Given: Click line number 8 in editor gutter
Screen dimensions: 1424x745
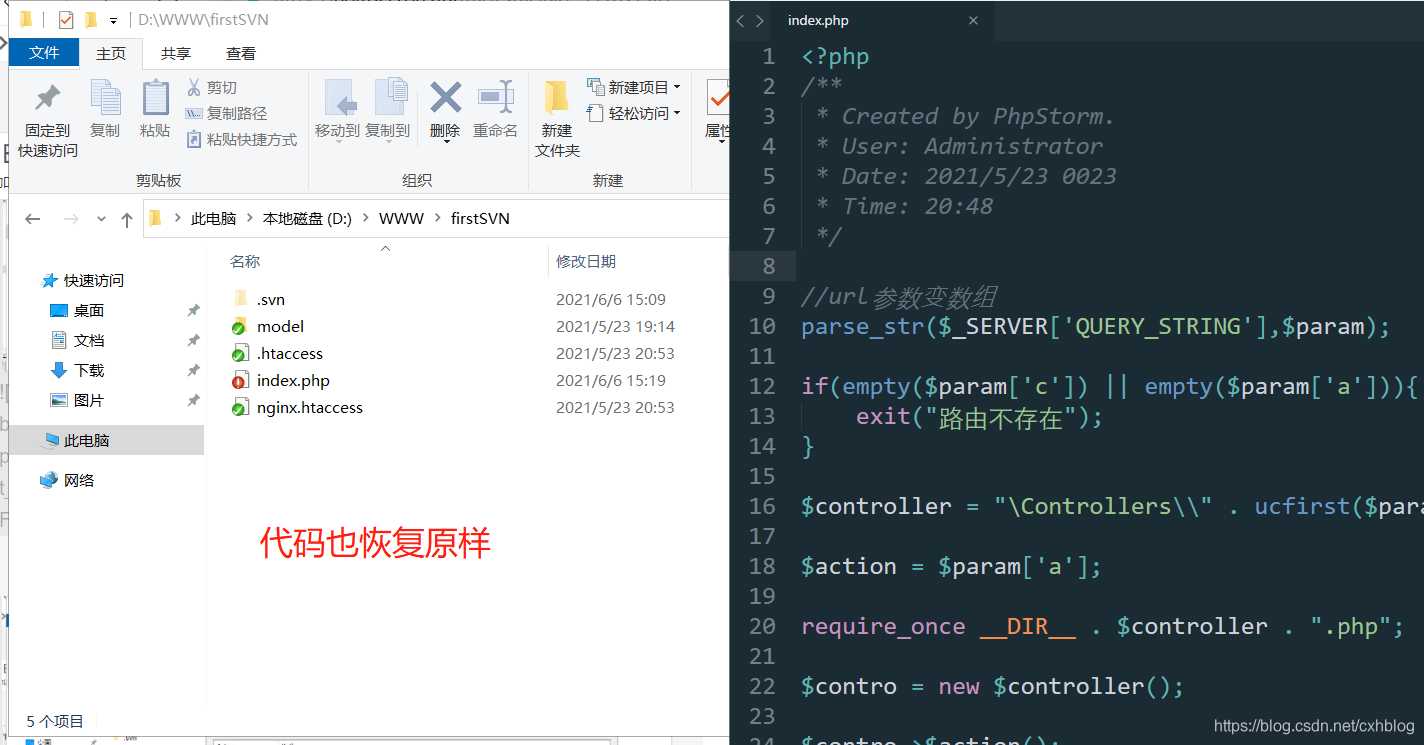Looking at the screenshot, I should pos(768,266).
